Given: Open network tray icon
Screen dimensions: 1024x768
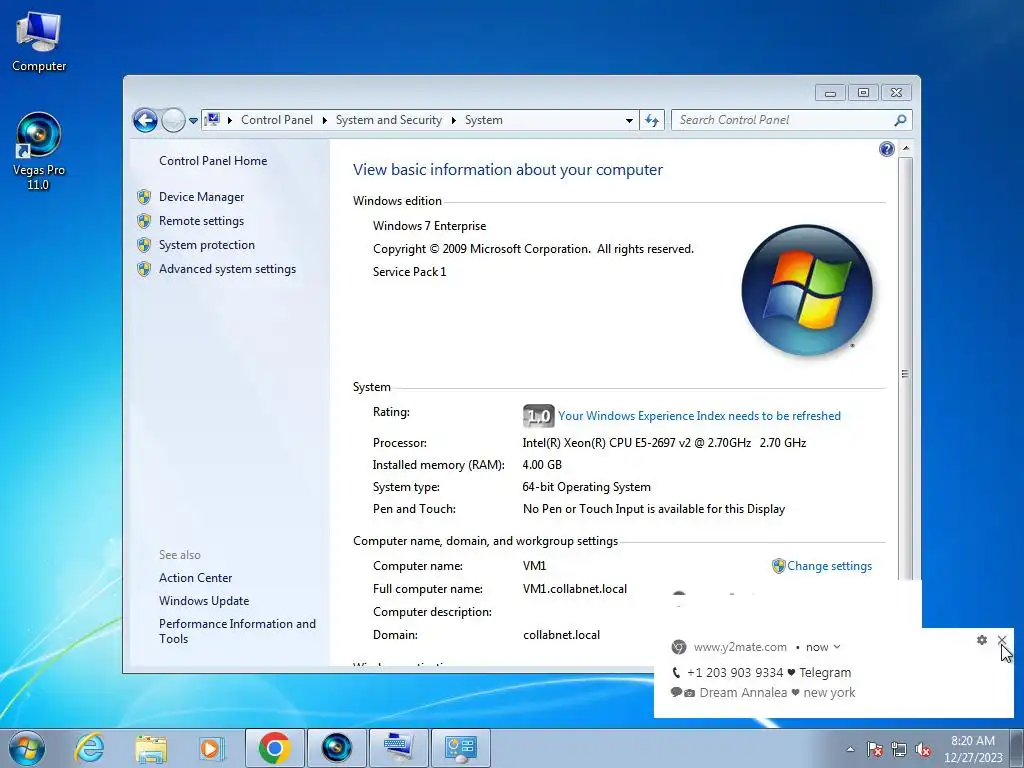Looking at the screenshot, I should coord(899,750).
